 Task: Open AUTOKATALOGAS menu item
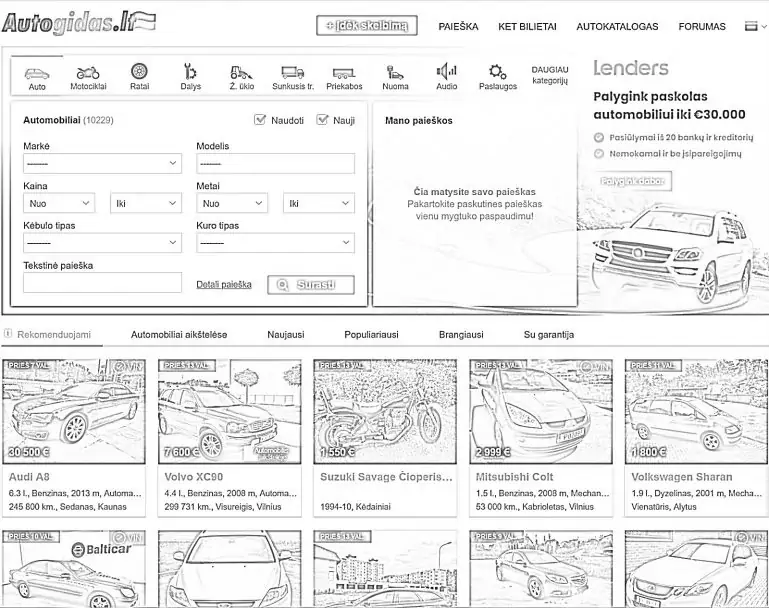click(x=617, y=26)
